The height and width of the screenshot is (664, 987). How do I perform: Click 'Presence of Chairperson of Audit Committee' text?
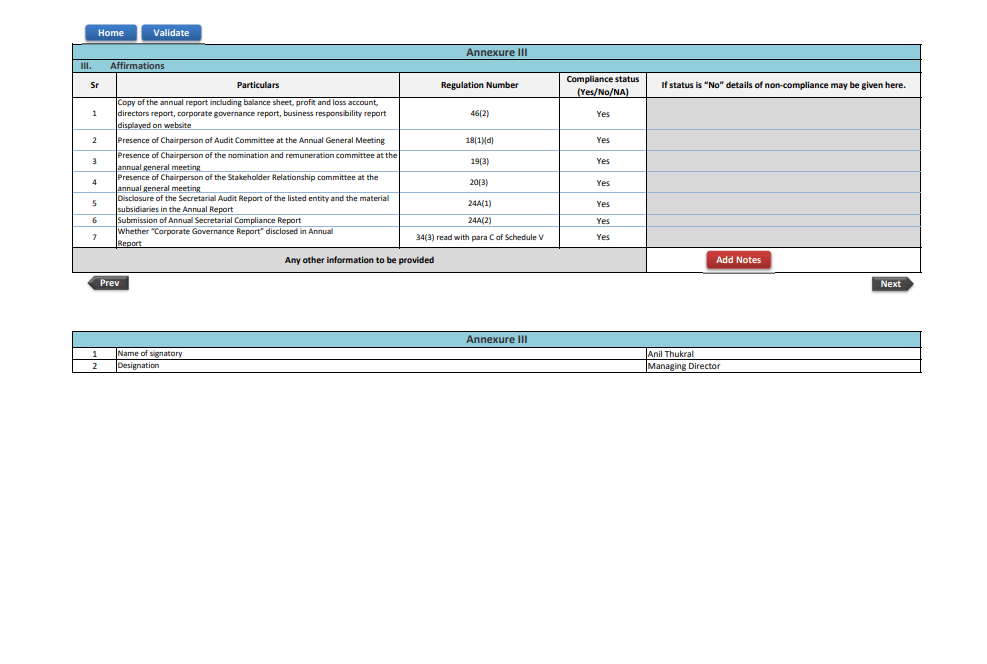(251, 140)
